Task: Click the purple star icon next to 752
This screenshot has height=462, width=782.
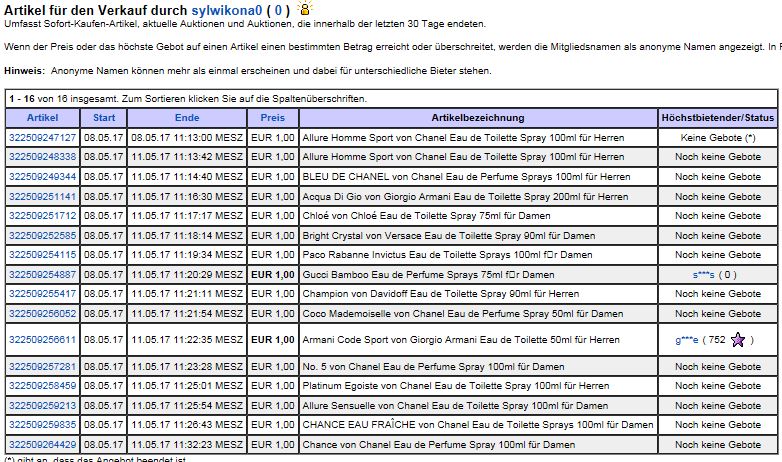Action: click(738, 340)
